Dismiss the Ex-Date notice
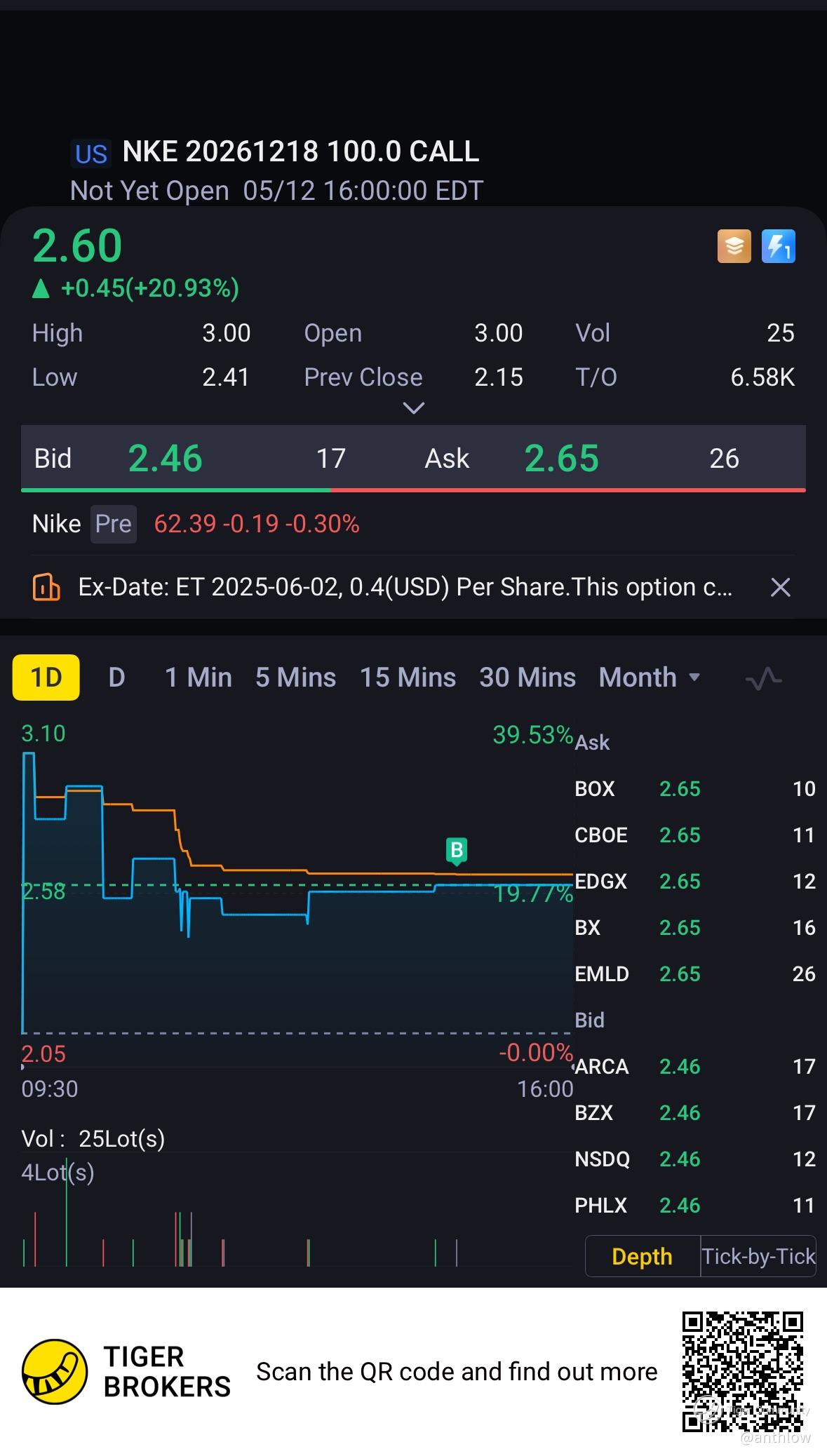This screenshot has height=1456, width=827. 780,588
